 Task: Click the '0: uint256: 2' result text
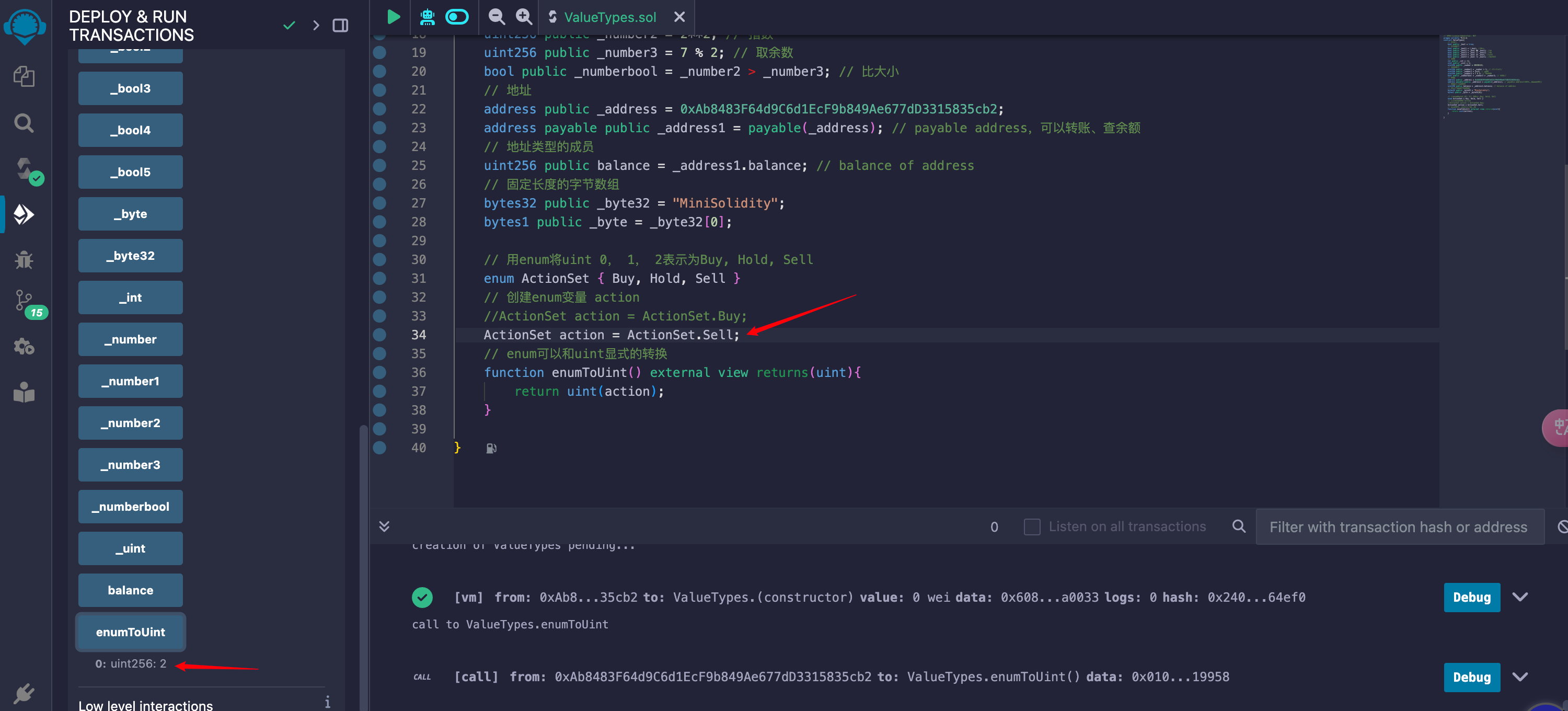[x=130, y=663]
